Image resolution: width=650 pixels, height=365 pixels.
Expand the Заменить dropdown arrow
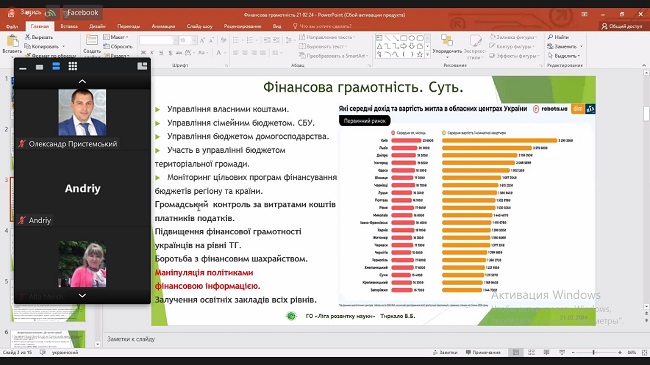pyautogui.click(x=581, y=46)
